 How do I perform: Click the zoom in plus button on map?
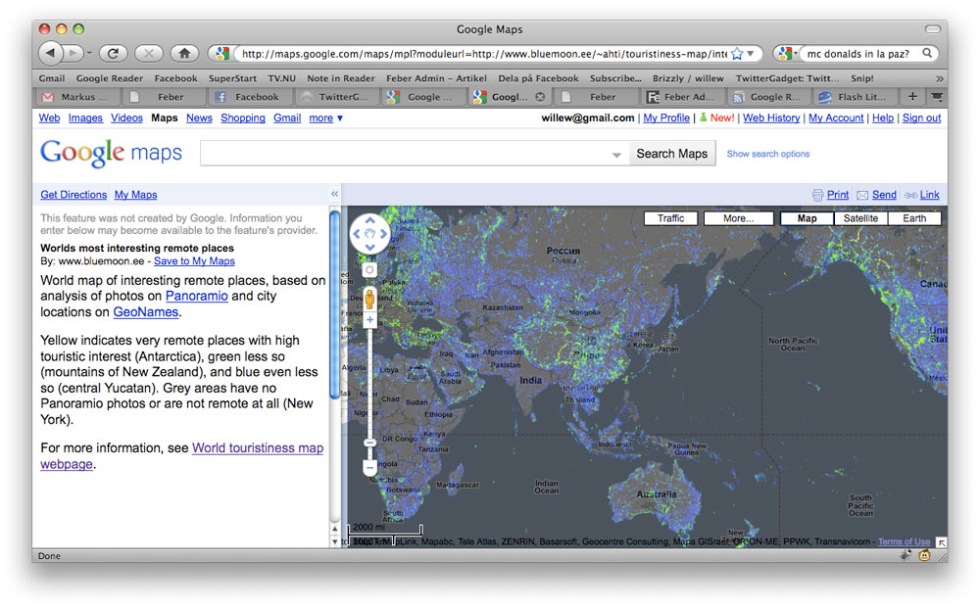369,320
